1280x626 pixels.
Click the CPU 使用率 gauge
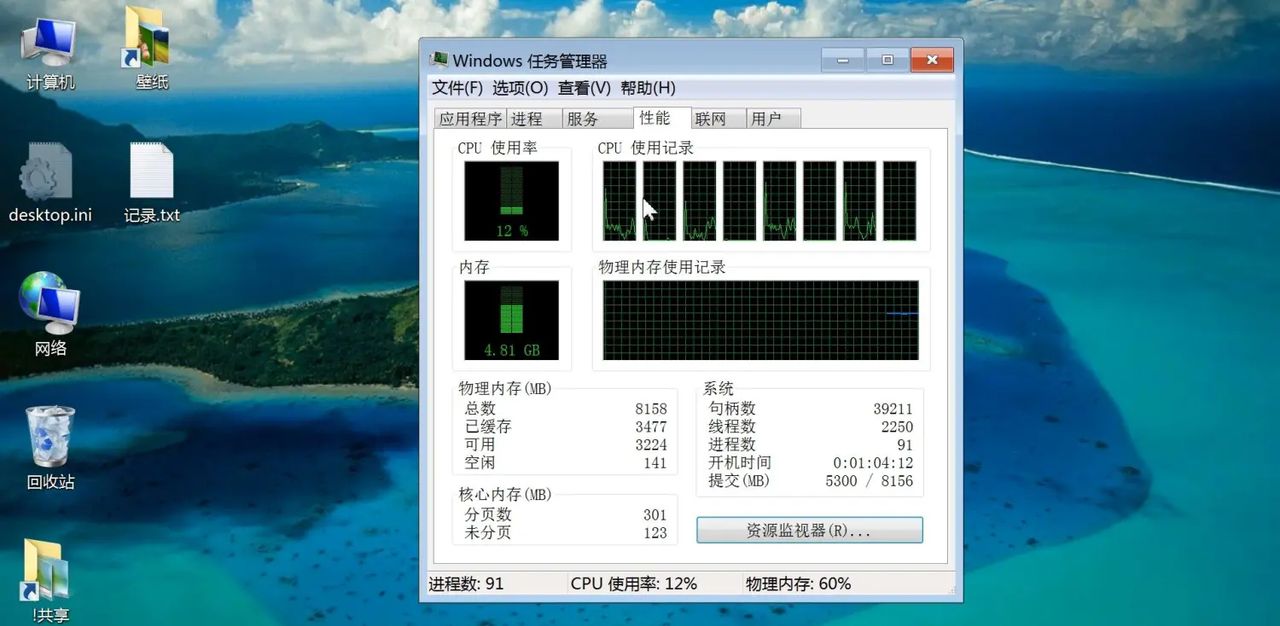510,200
